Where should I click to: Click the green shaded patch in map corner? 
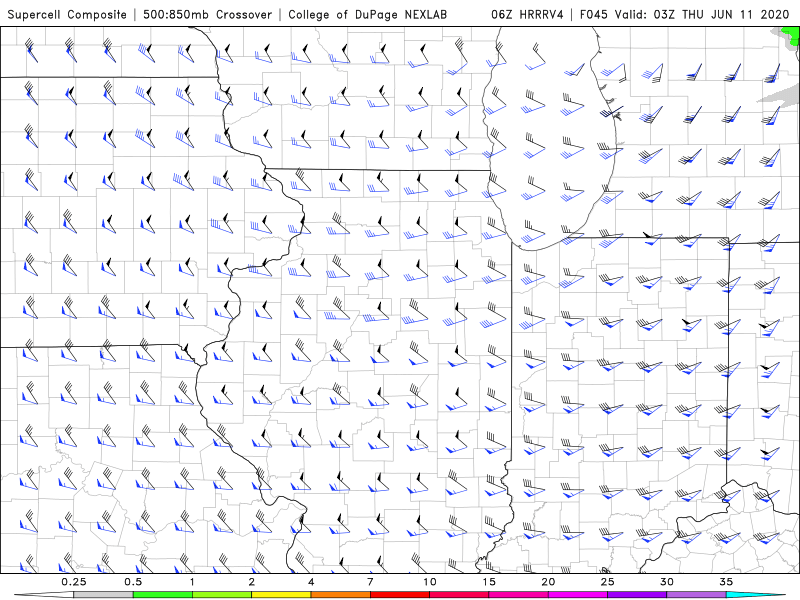coord(793,37)
